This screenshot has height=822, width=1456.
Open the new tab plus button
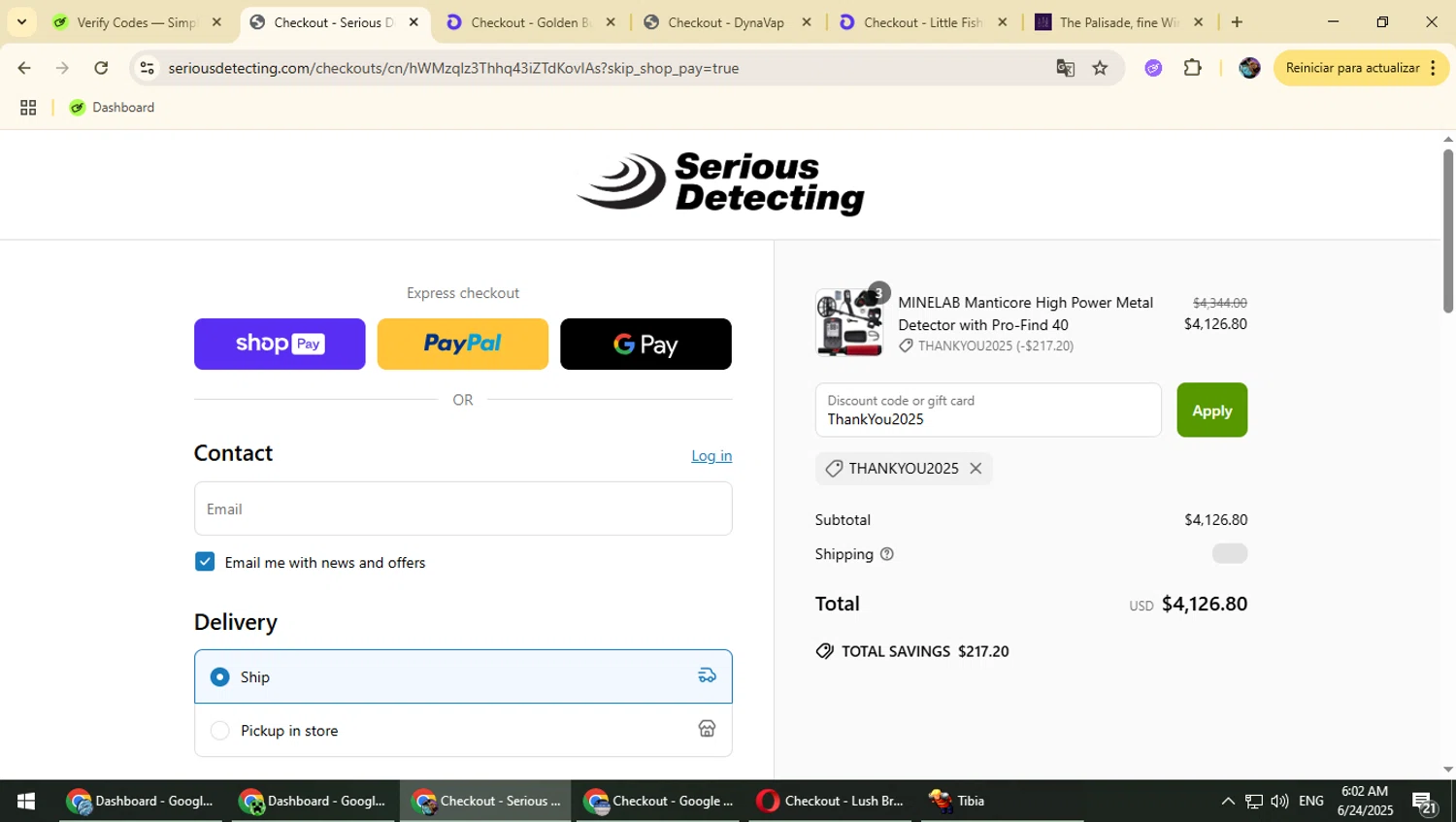pos(1237,22)
